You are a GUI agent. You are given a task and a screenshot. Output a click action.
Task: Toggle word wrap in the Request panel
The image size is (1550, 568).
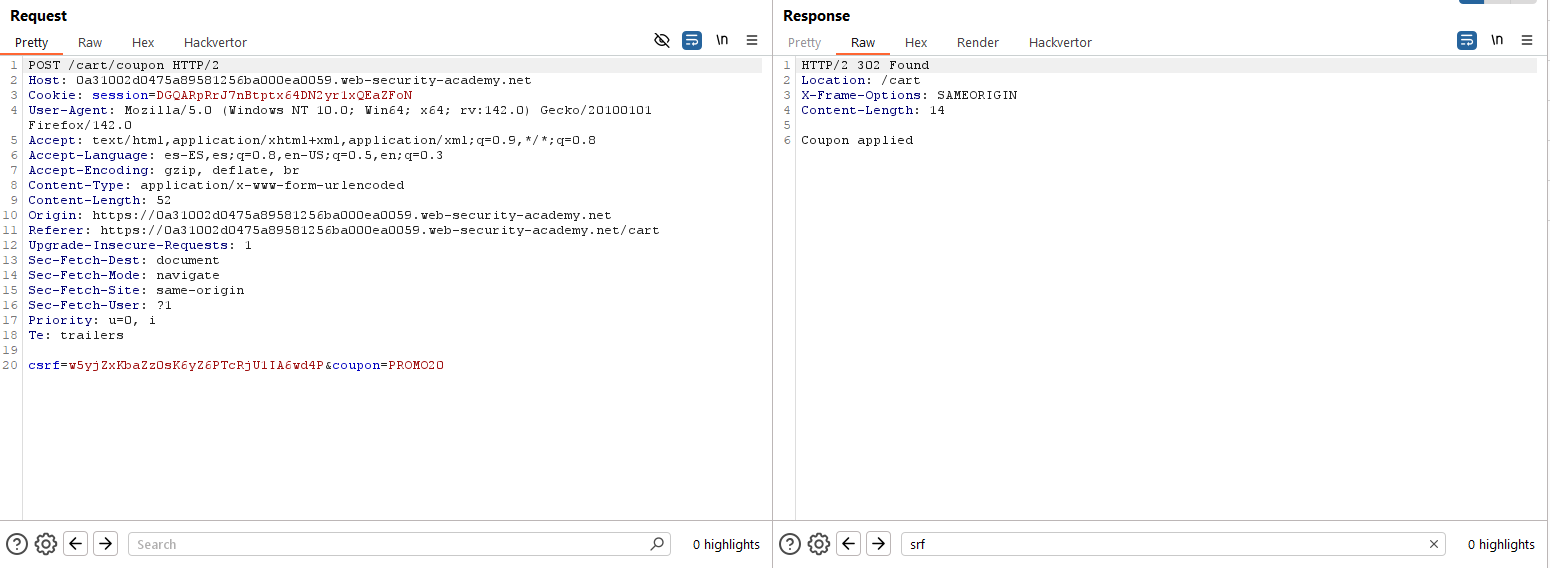692,40
